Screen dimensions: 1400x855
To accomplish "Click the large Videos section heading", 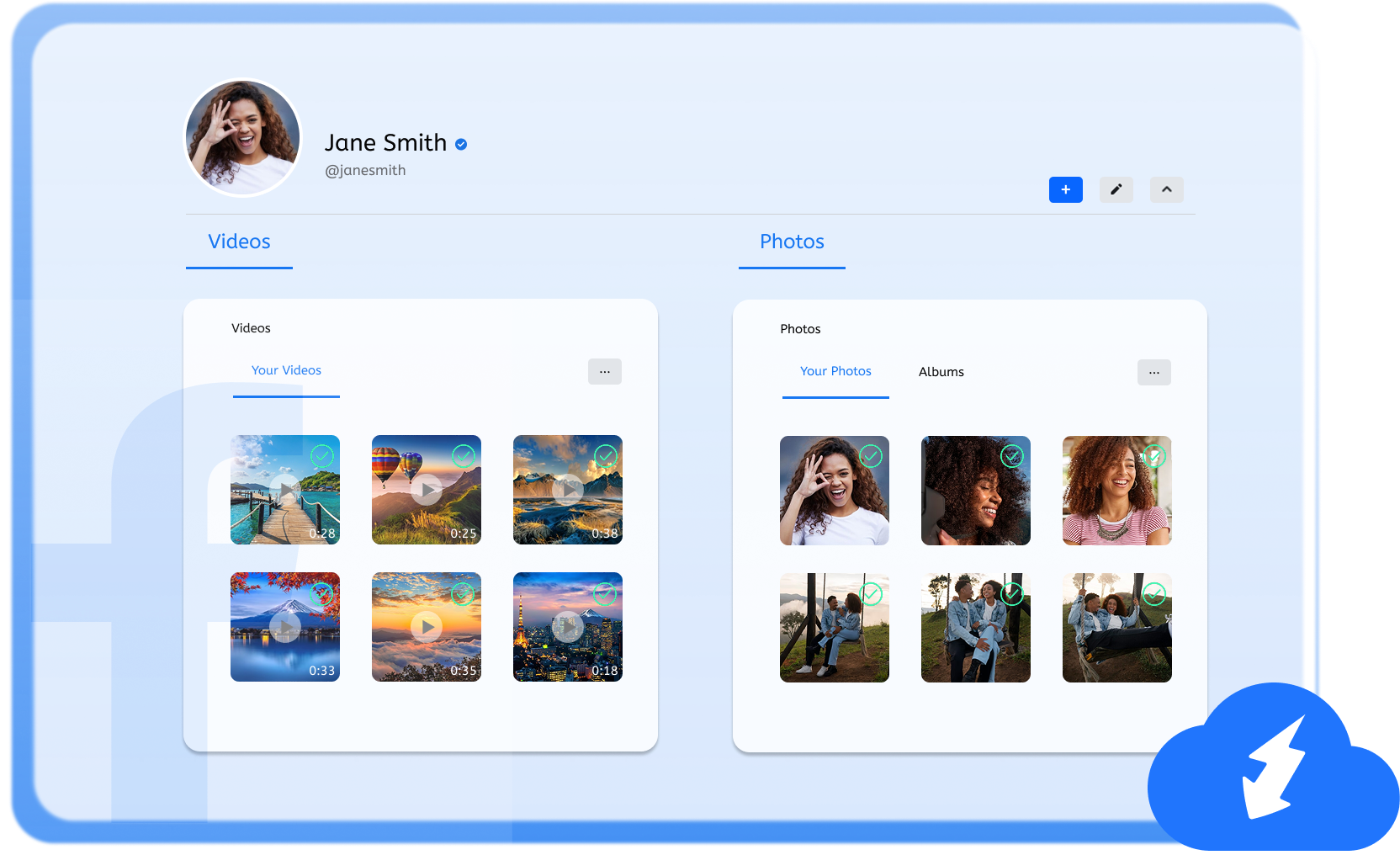I will coord(239,242).
